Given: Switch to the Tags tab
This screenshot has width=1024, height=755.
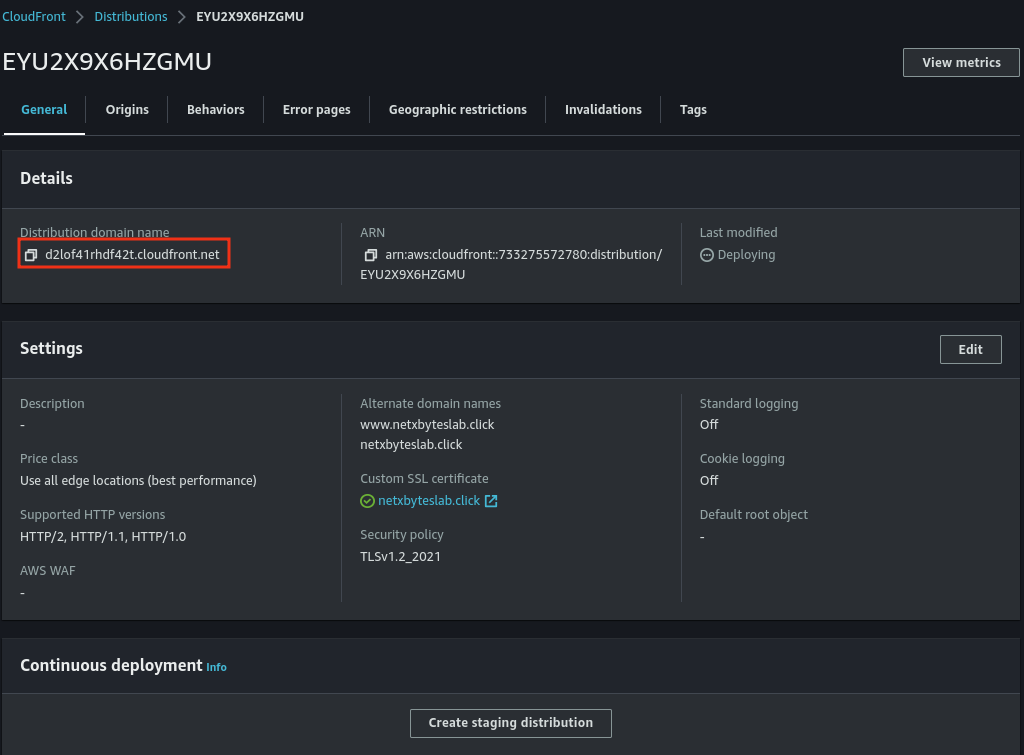Looking at the screenshot, I should (693, 110).
